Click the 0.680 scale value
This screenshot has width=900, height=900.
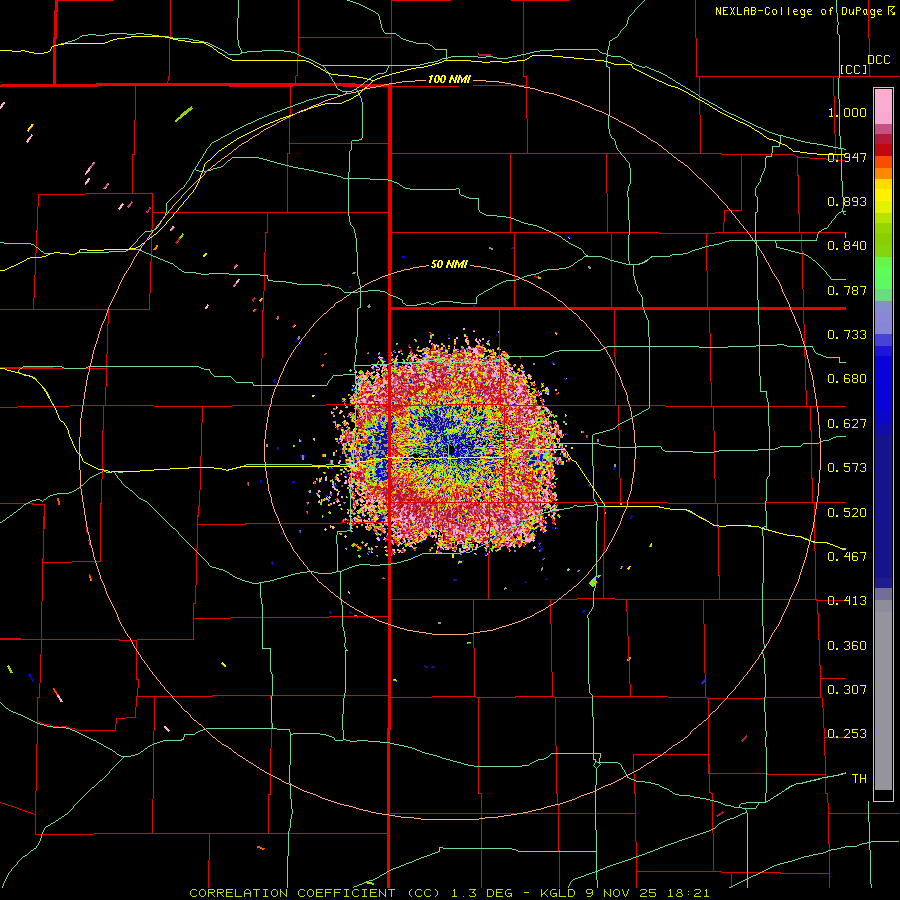coord(847,379)
